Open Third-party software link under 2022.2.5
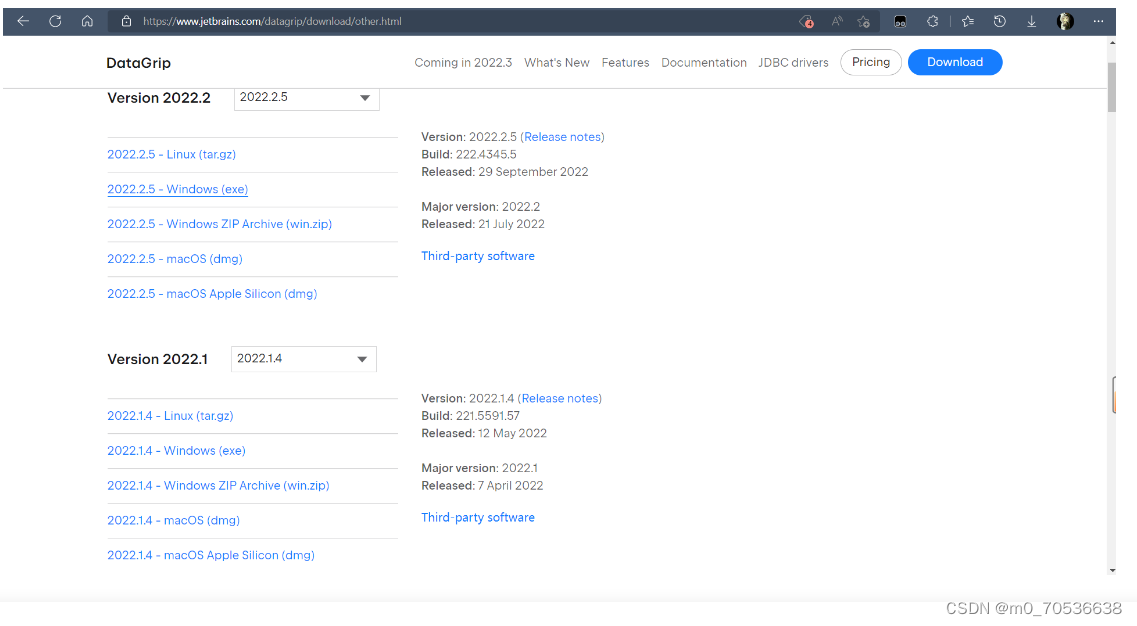This screenshot has height=626, width=1137. [478, 256]
